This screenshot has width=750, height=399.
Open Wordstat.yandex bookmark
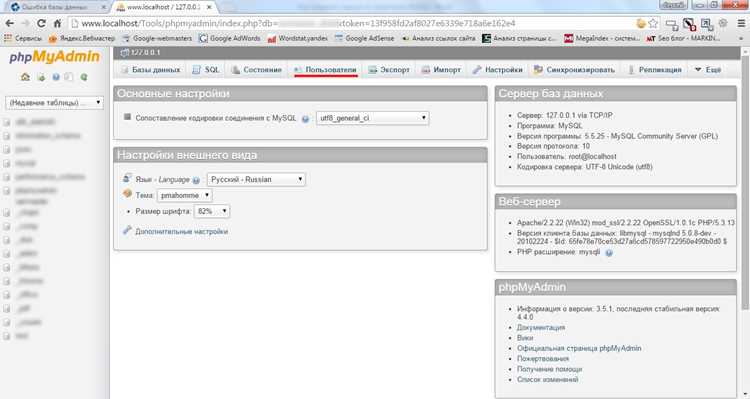298,38
